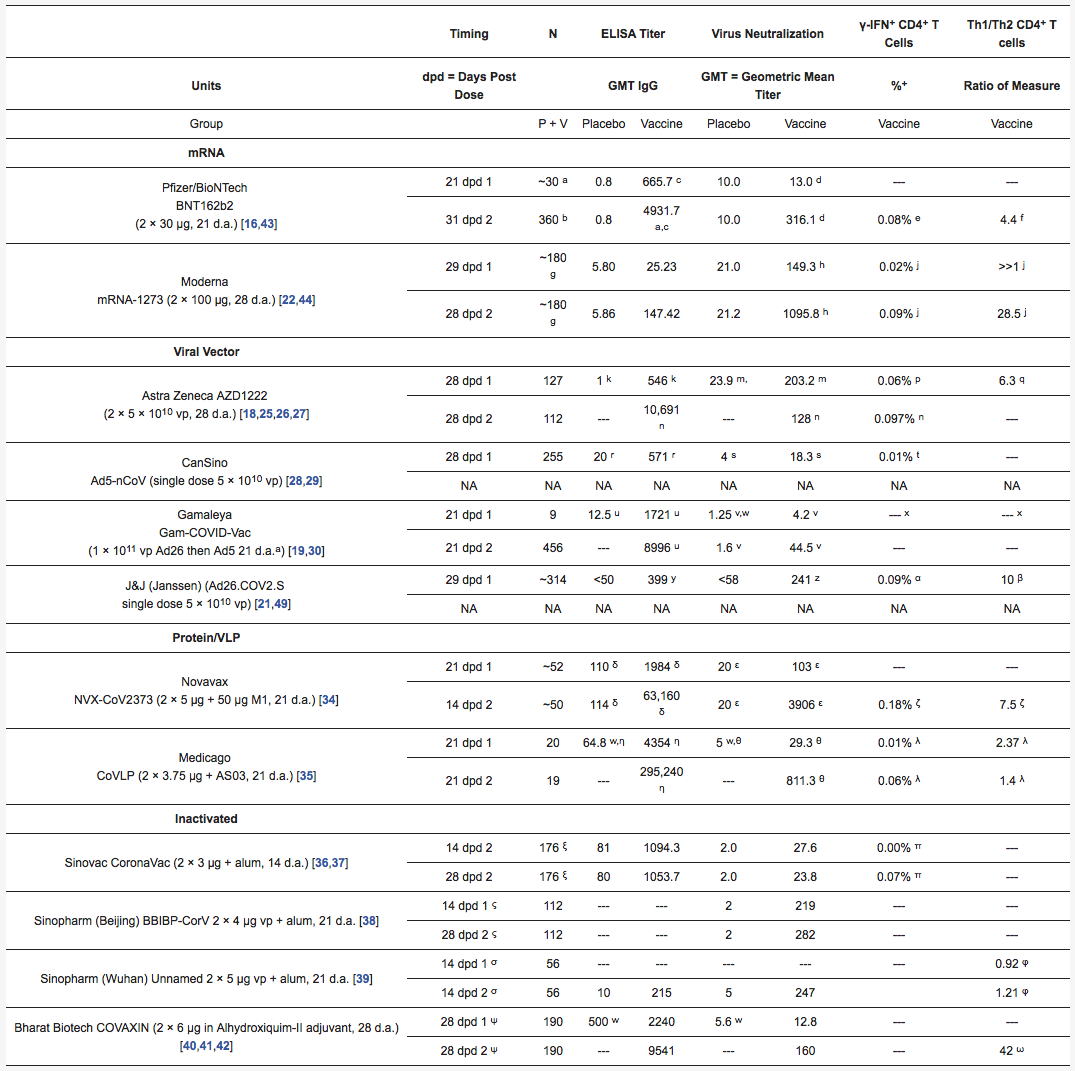The image size is (1075, 1071).
Task: Click the 'Medicago' vaccine name
Action: point(204,758)
